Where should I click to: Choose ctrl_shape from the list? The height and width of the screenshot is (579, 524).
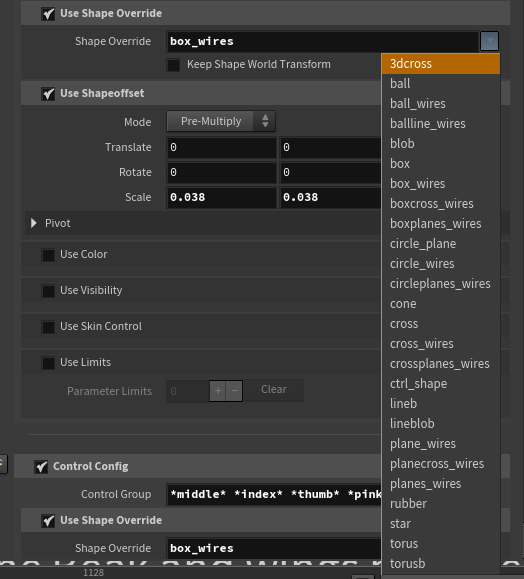pyautogui.click(x=441, y=383)
